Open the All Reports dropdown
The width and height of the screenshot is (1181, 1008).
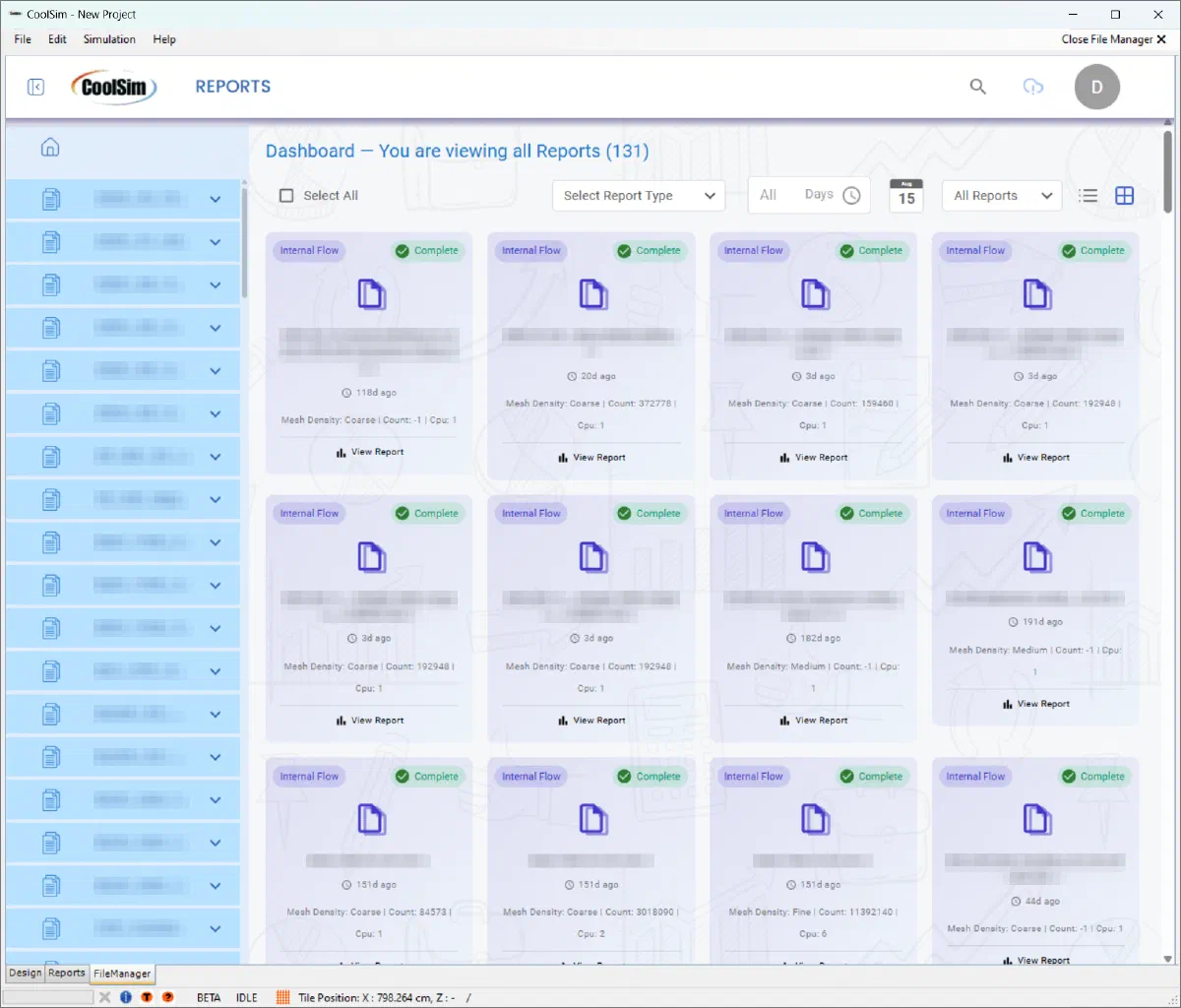1002,196
